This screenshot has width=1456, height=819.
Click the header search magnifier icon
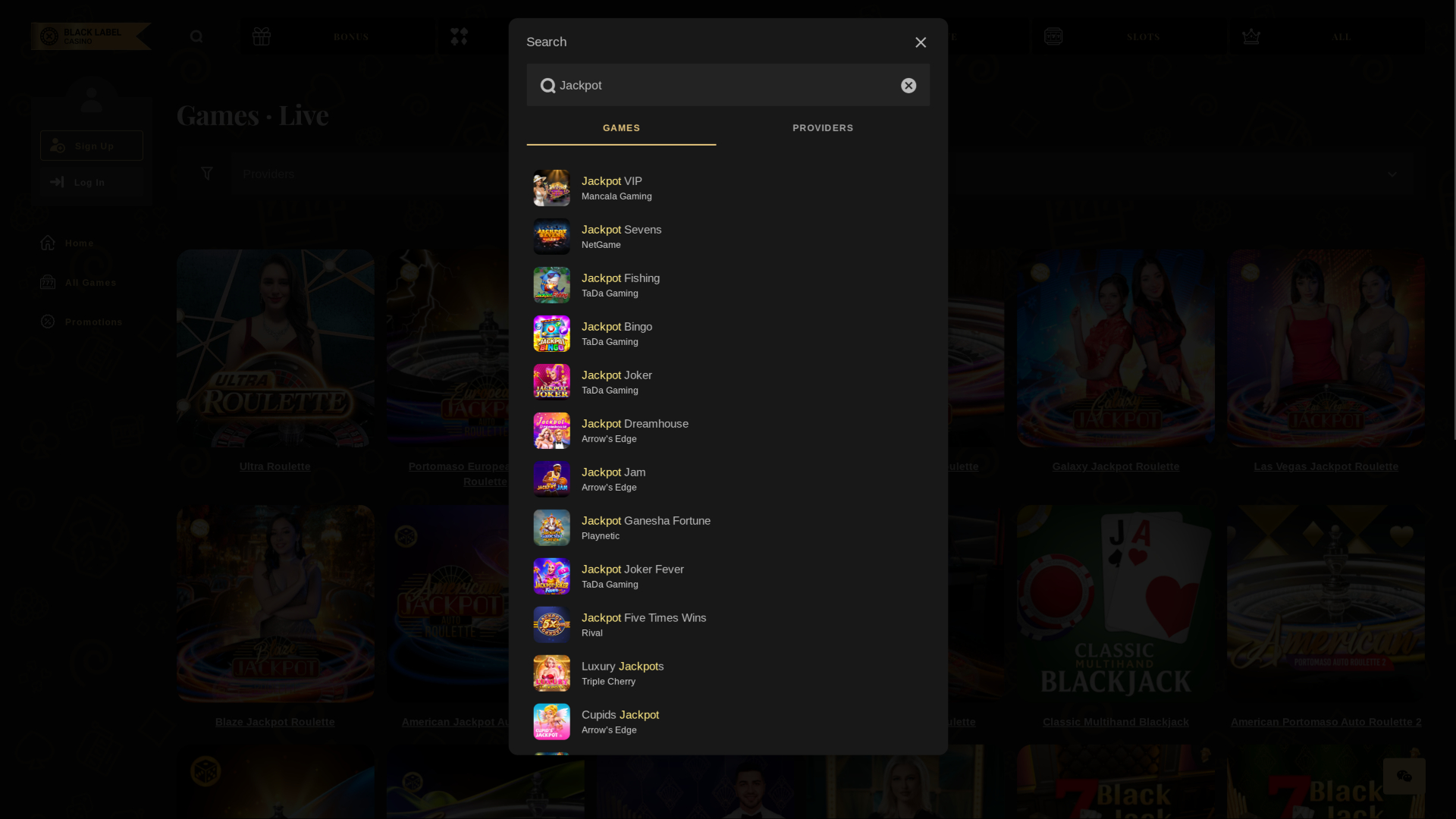coord(196,36)
